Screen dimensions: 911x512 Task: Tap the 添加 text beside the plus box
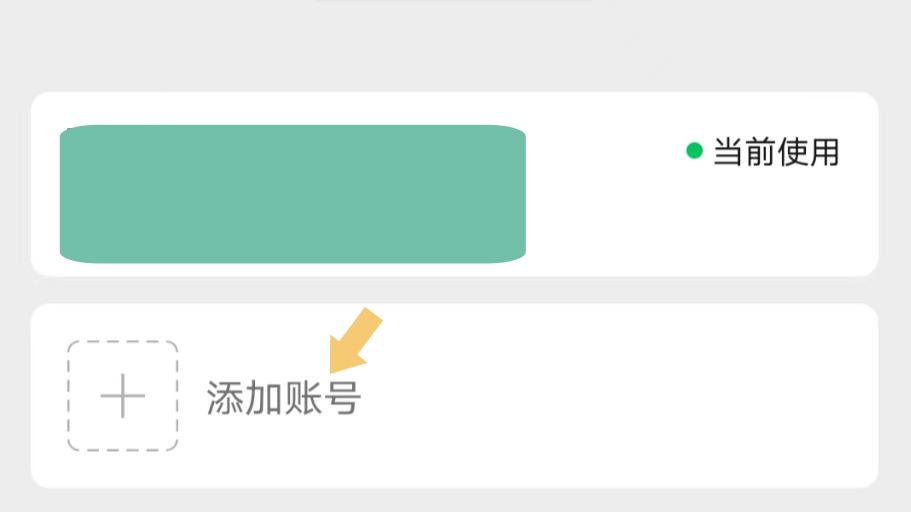[244, 398]
